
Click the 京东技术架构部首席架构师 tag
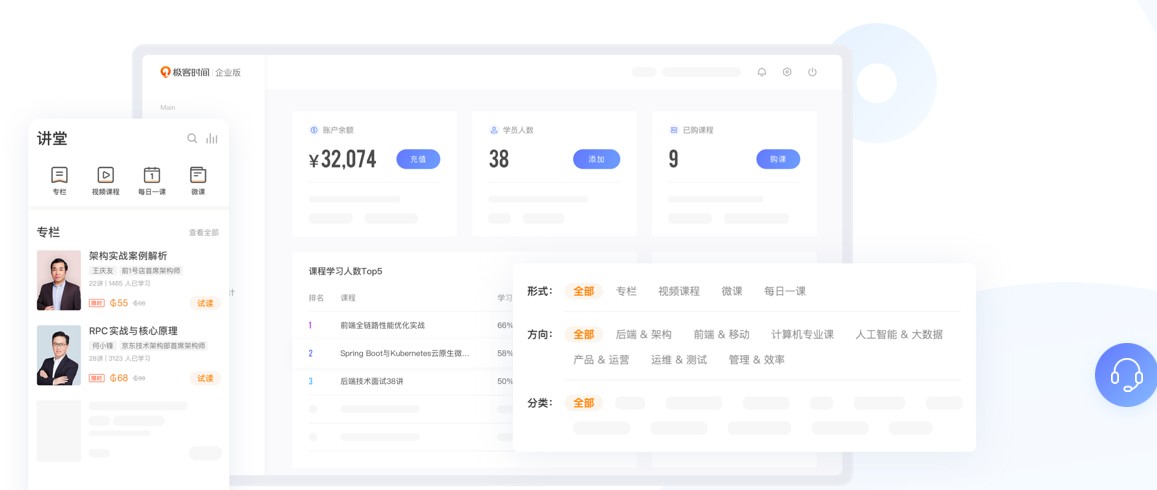[x=163, y=346]
